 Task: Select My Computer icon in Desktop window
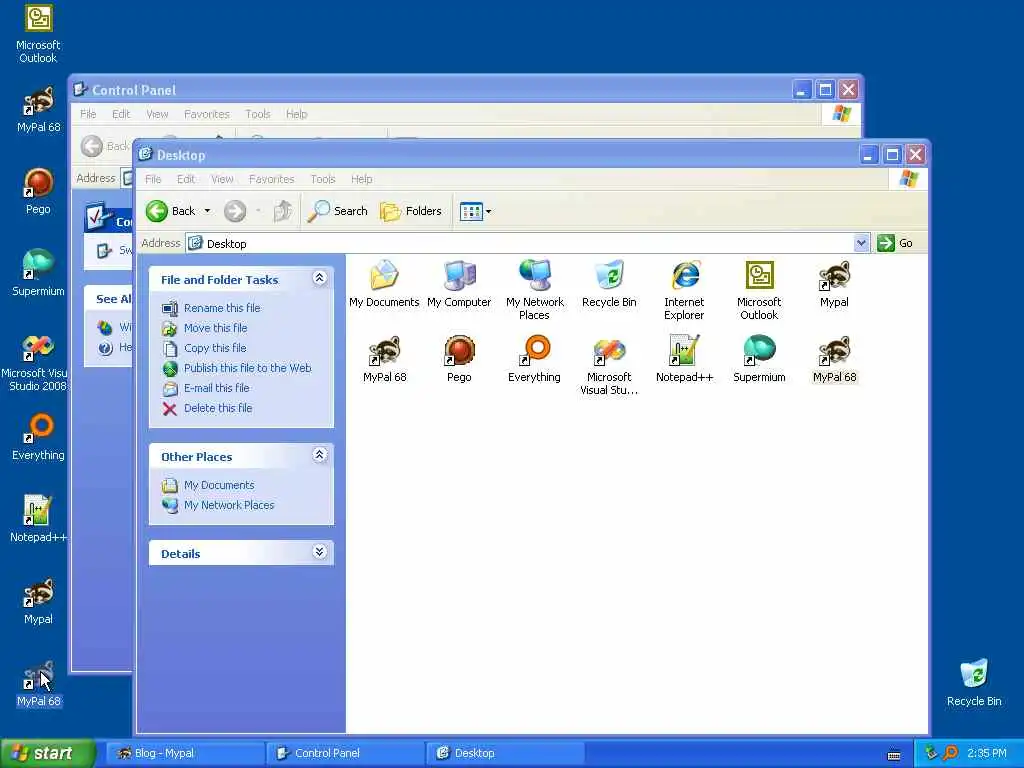pos(459,283)
